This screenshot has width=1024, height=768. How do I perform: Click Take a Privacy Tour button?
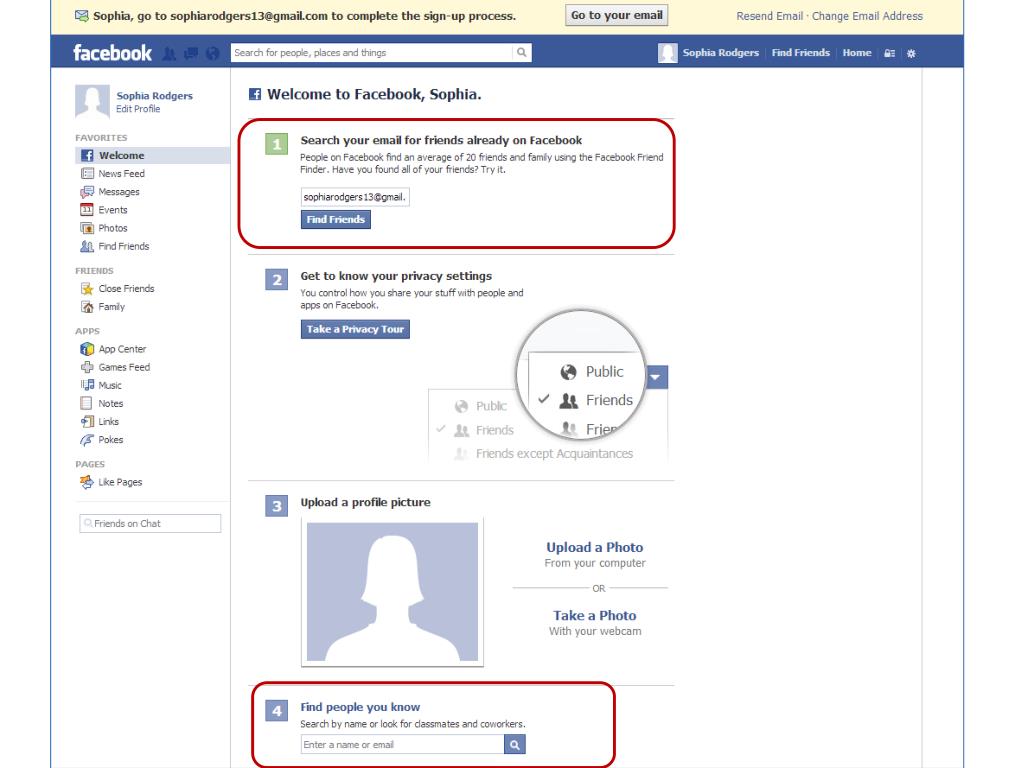355,329
